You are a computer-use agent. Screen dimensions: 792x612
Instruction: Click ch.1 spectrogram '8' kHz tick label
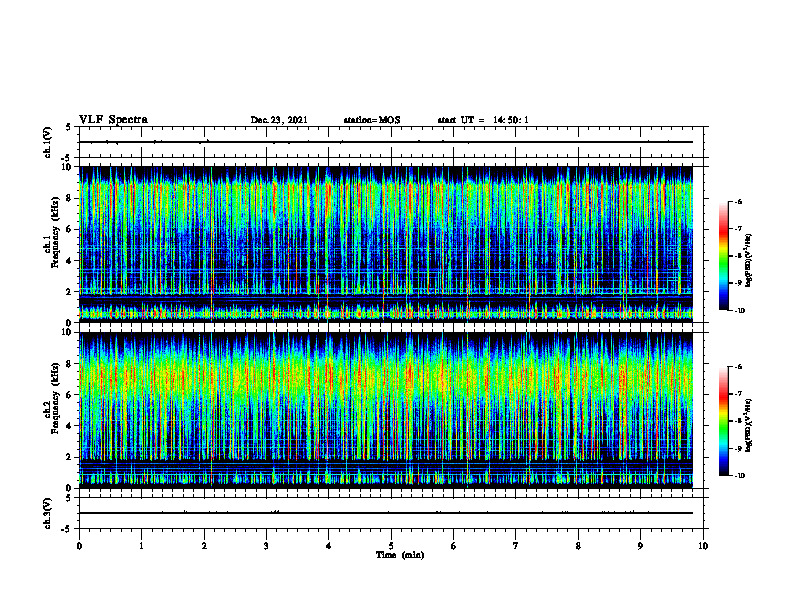[70, 198]
